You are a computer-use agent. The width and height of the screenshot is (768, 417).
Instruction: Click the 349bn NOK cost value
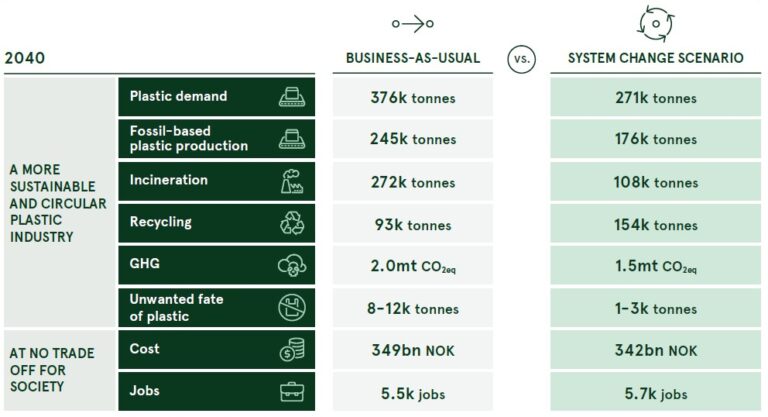(413, 349)
